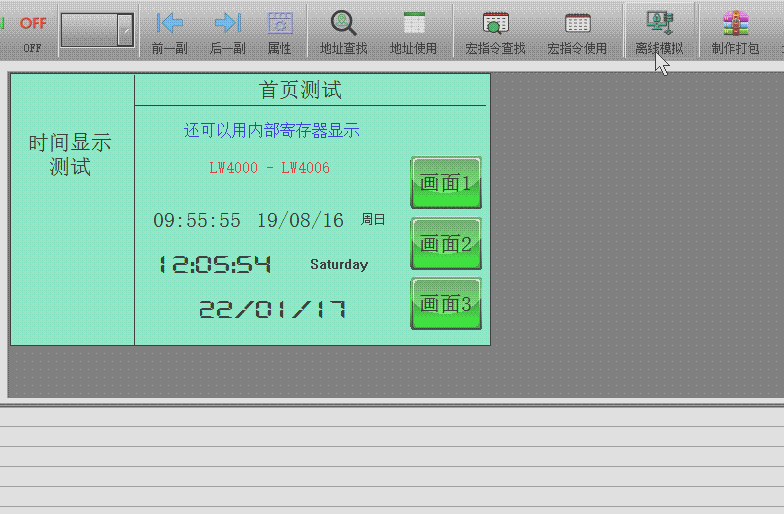The height and width of the screenshot is (514, 784).
Task: Go to previous screen (前一副)
Action: coord(170,31)
